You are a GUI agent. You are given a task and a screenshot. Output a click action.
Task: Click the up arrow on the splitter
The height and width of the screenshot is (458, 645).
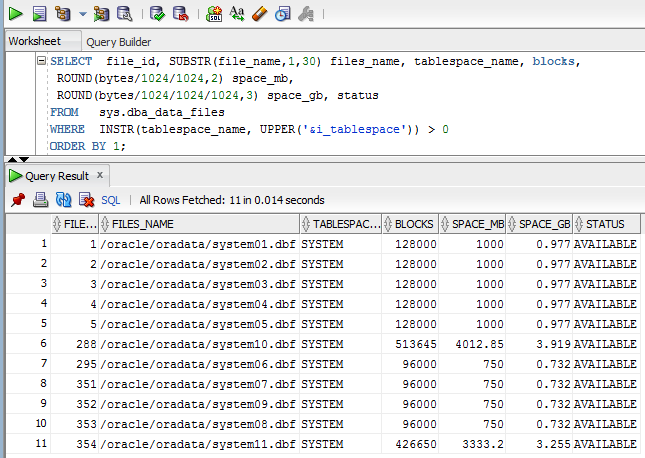click(12, 159)
